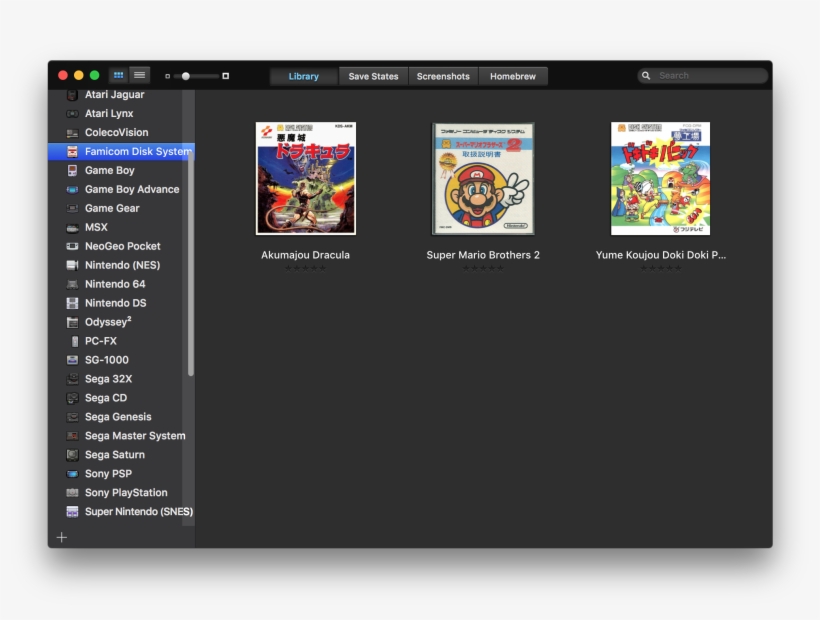Select the Sega Genesis console icon
The image size is (820, 620).
(x=72, y=417)
